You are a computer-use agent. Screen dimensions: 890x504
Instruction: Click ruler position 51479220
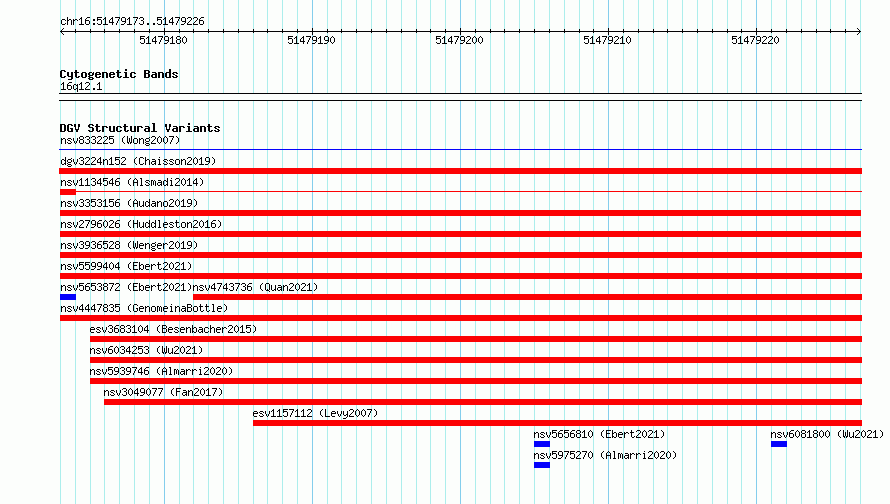755,40
